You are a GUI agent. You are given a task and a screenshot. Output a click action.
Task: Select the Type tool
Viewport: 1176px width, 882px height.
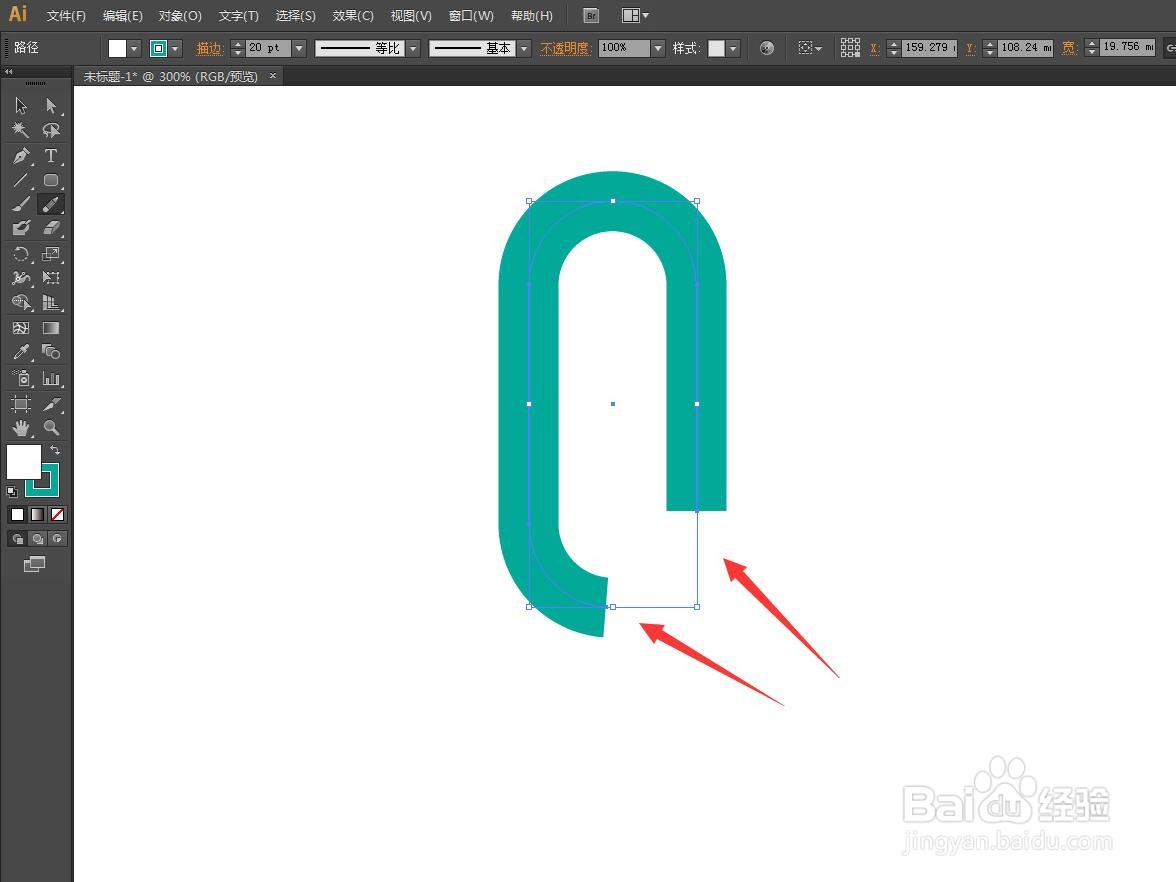click(50, 156)
